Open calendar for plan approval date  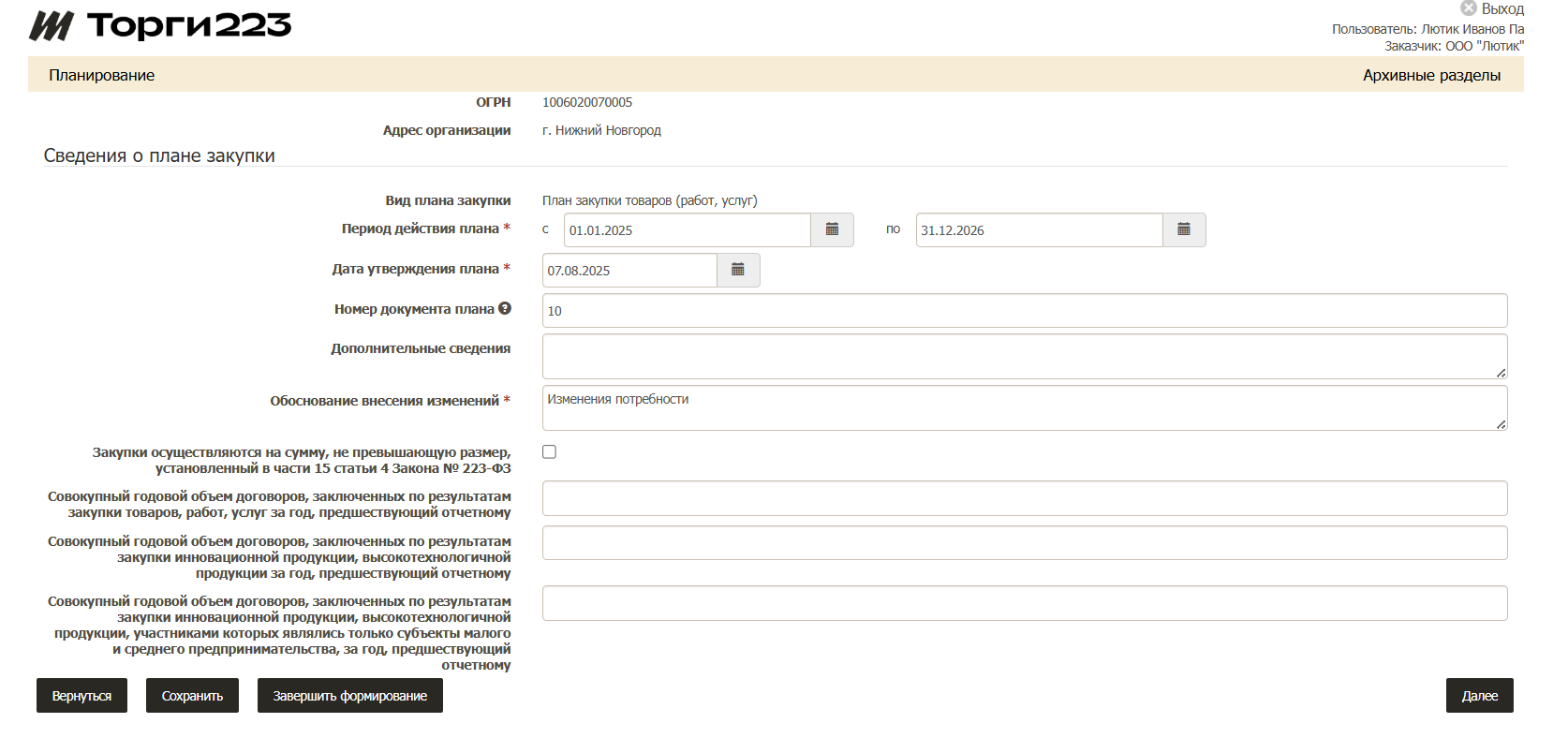coord(738,270)
